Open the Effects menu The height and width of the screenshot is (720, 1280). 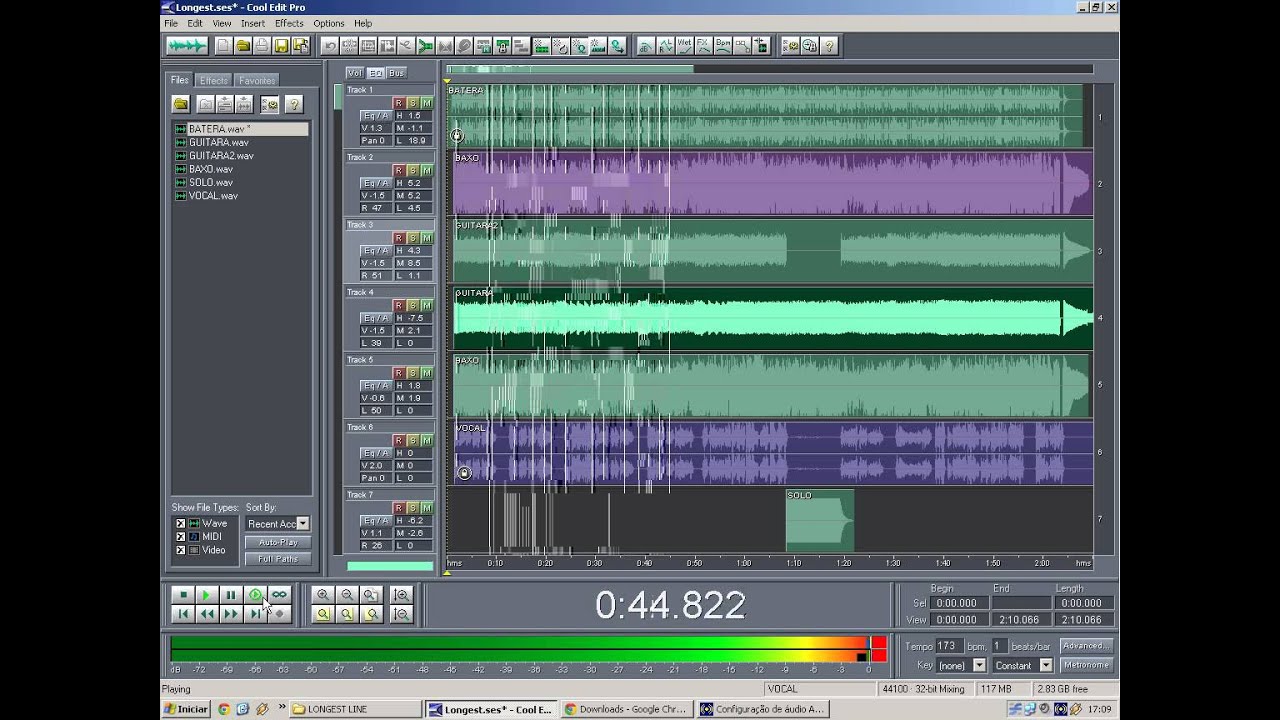point(289,23)
